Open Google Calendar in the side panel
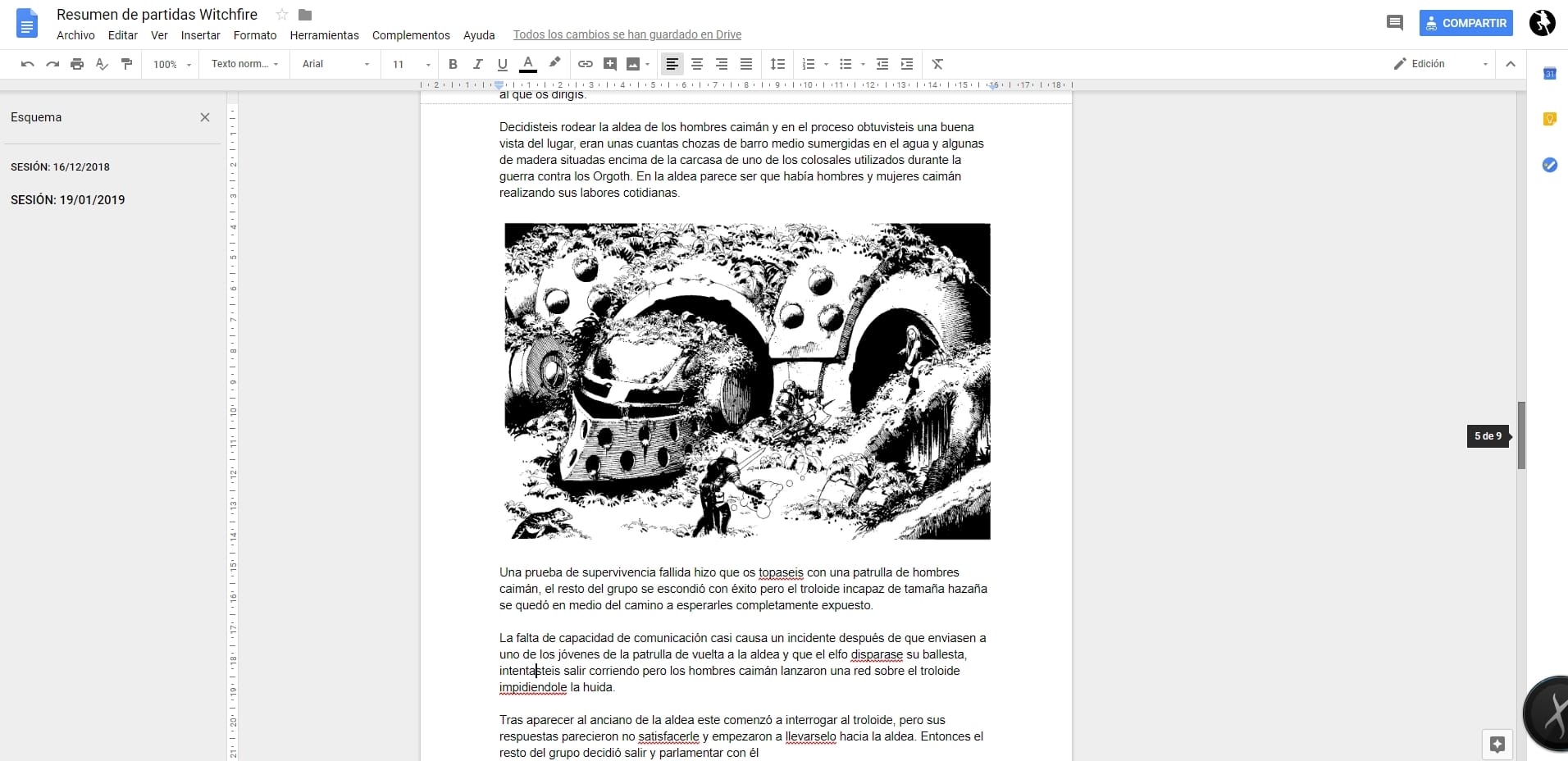Image resolution: width=1568 pixels, height=761 pixels. pyautogui.click(x=1549, y=74)
